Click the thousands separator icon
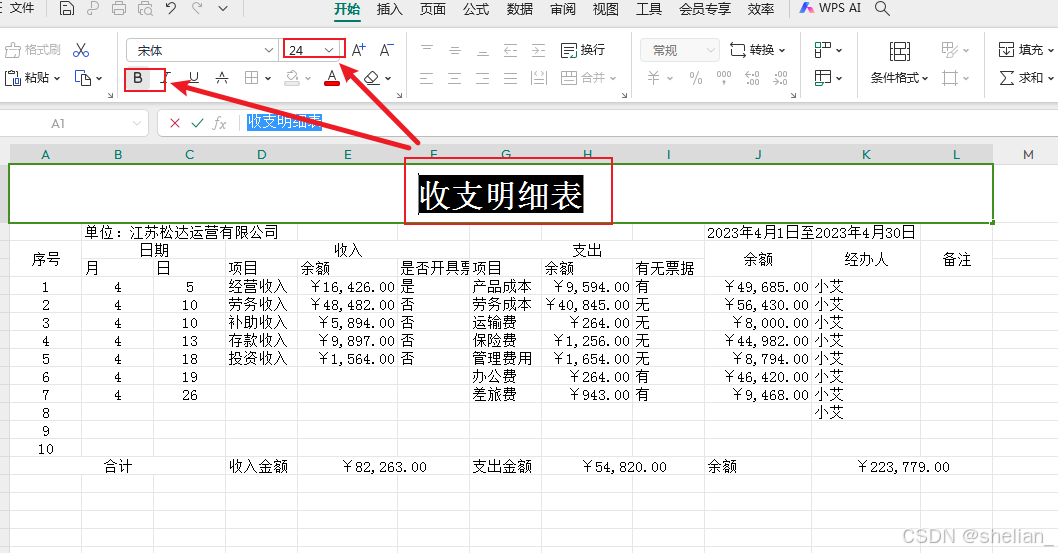The height and width of the screenshot is (553, 1058). tap(724, 78)
